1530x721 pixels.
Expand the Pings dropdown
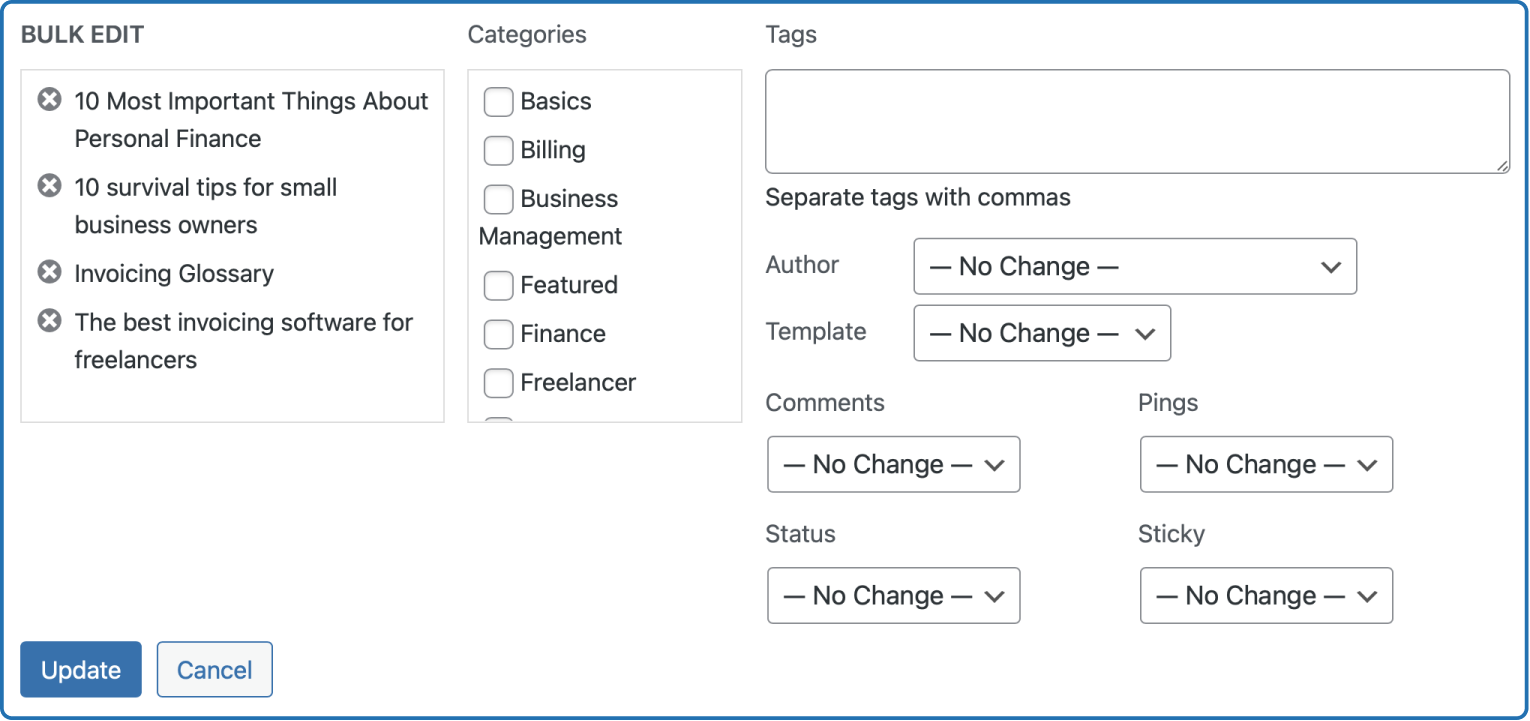(1266, 464)
